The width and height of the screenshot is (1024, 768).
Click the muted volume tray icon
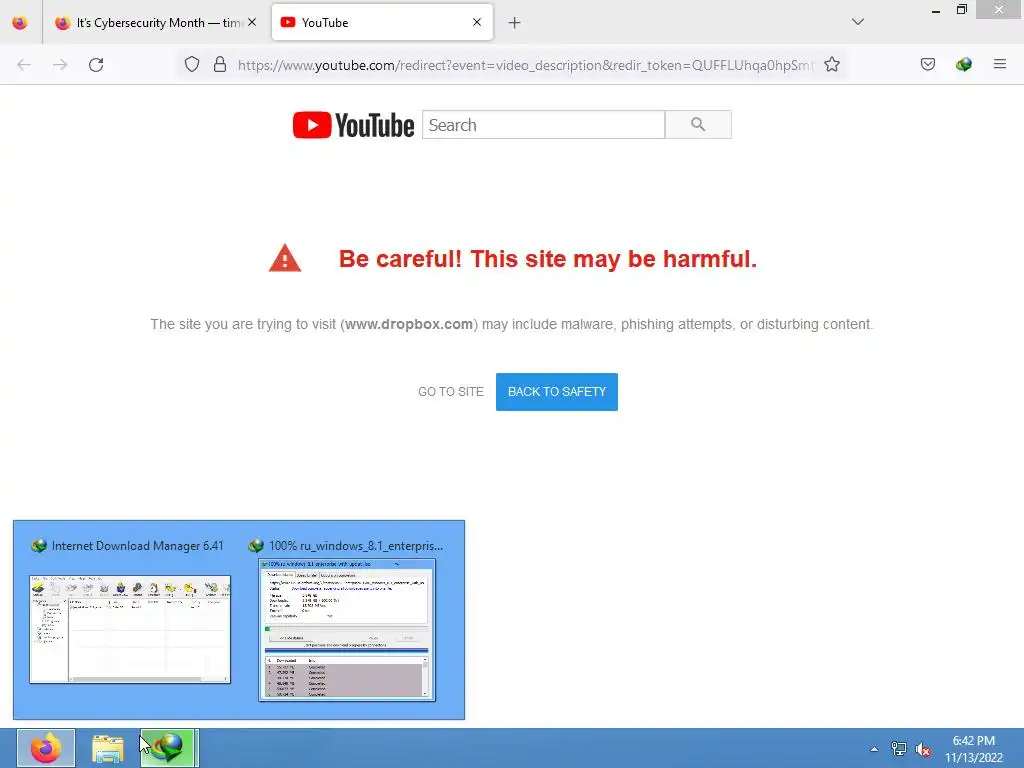923,750
